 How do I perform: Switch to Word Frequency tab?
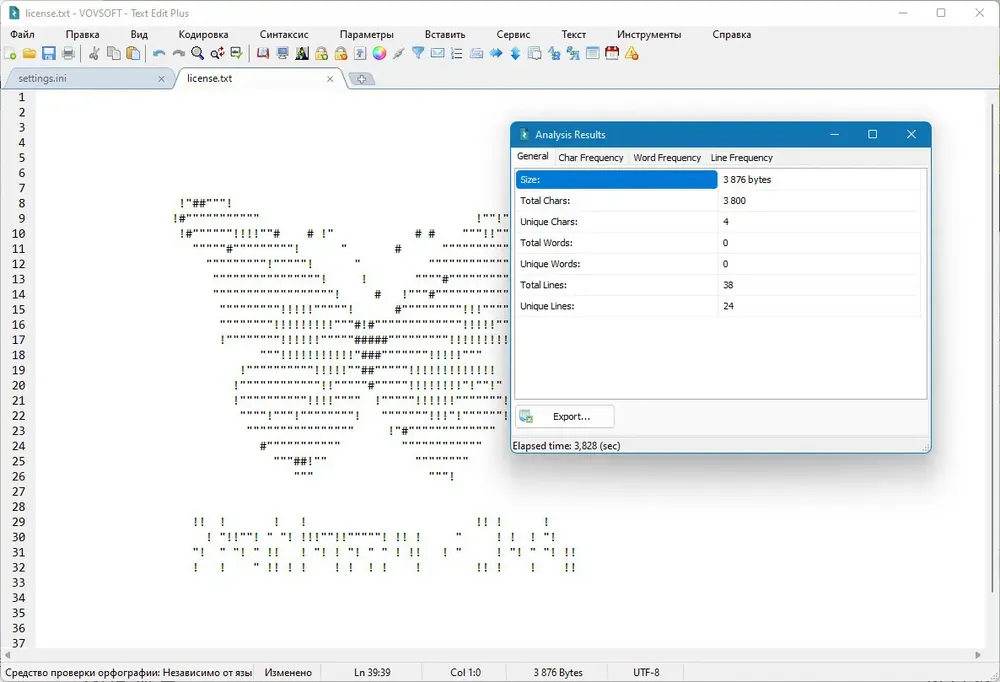coord(667,158)
